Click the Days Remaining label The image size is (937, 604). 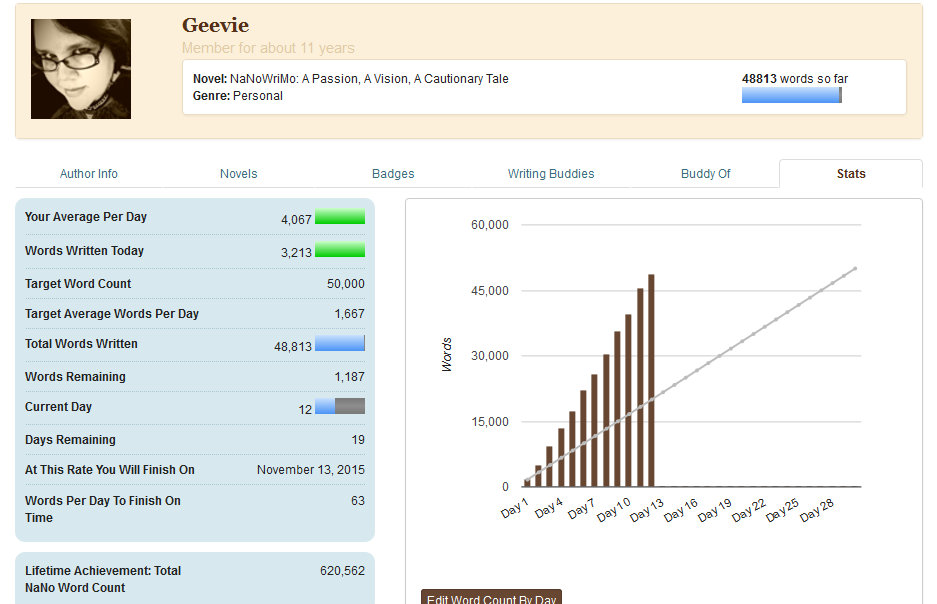tap(71, 440)
